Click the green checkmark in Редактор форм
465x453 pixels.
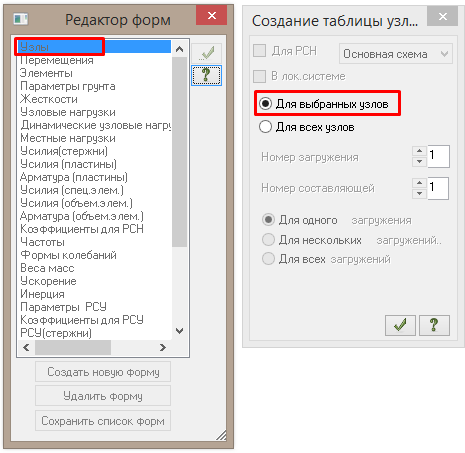[x=207, y=53]
